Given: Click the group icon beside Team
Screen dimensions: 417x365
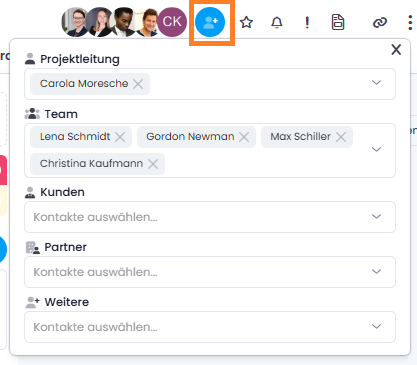Looking at the screenshot, I should coord(32,114).
